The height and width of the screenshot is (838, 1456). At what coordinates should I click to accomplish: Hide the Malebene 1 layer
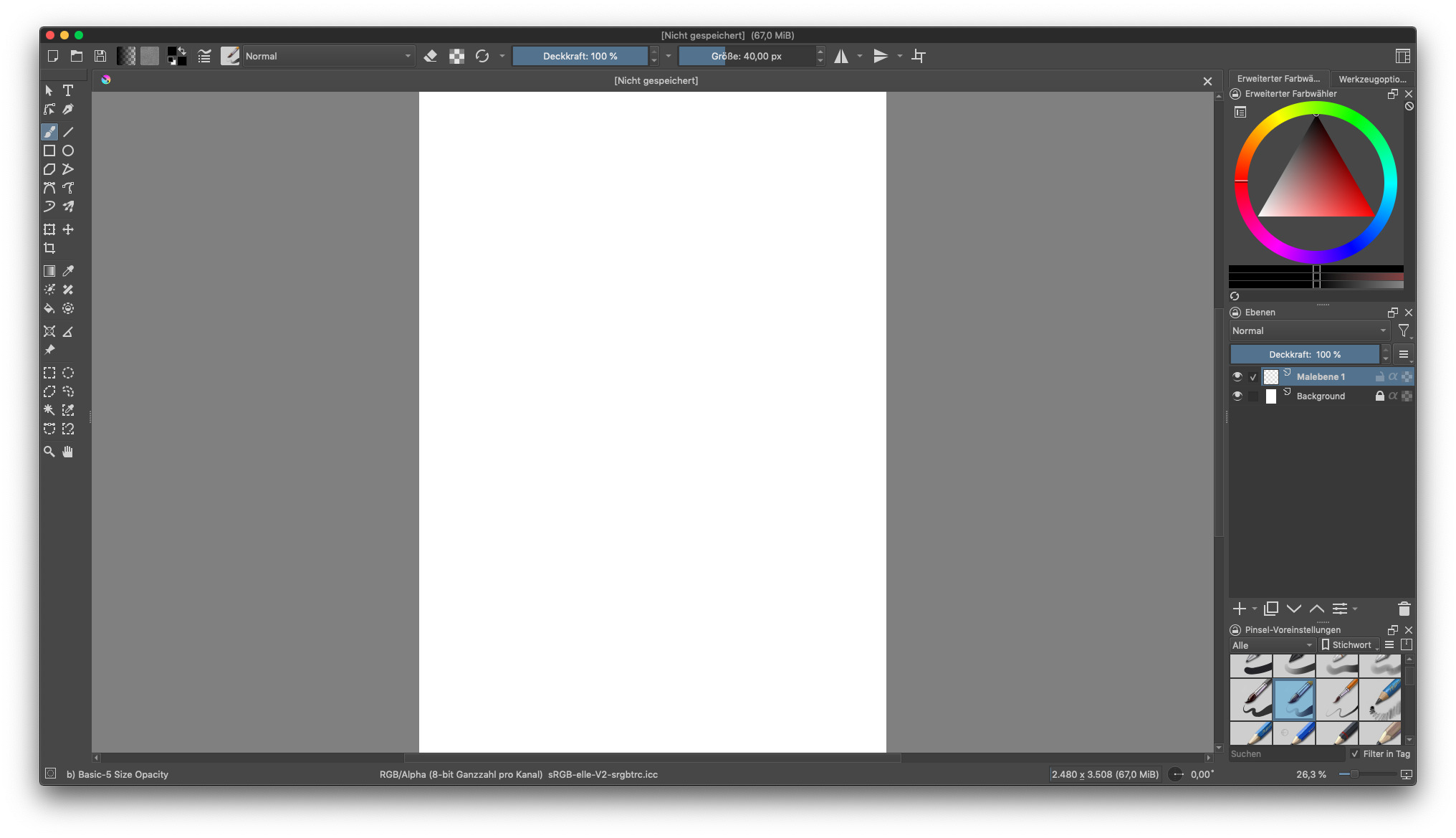pos(1237,376)
